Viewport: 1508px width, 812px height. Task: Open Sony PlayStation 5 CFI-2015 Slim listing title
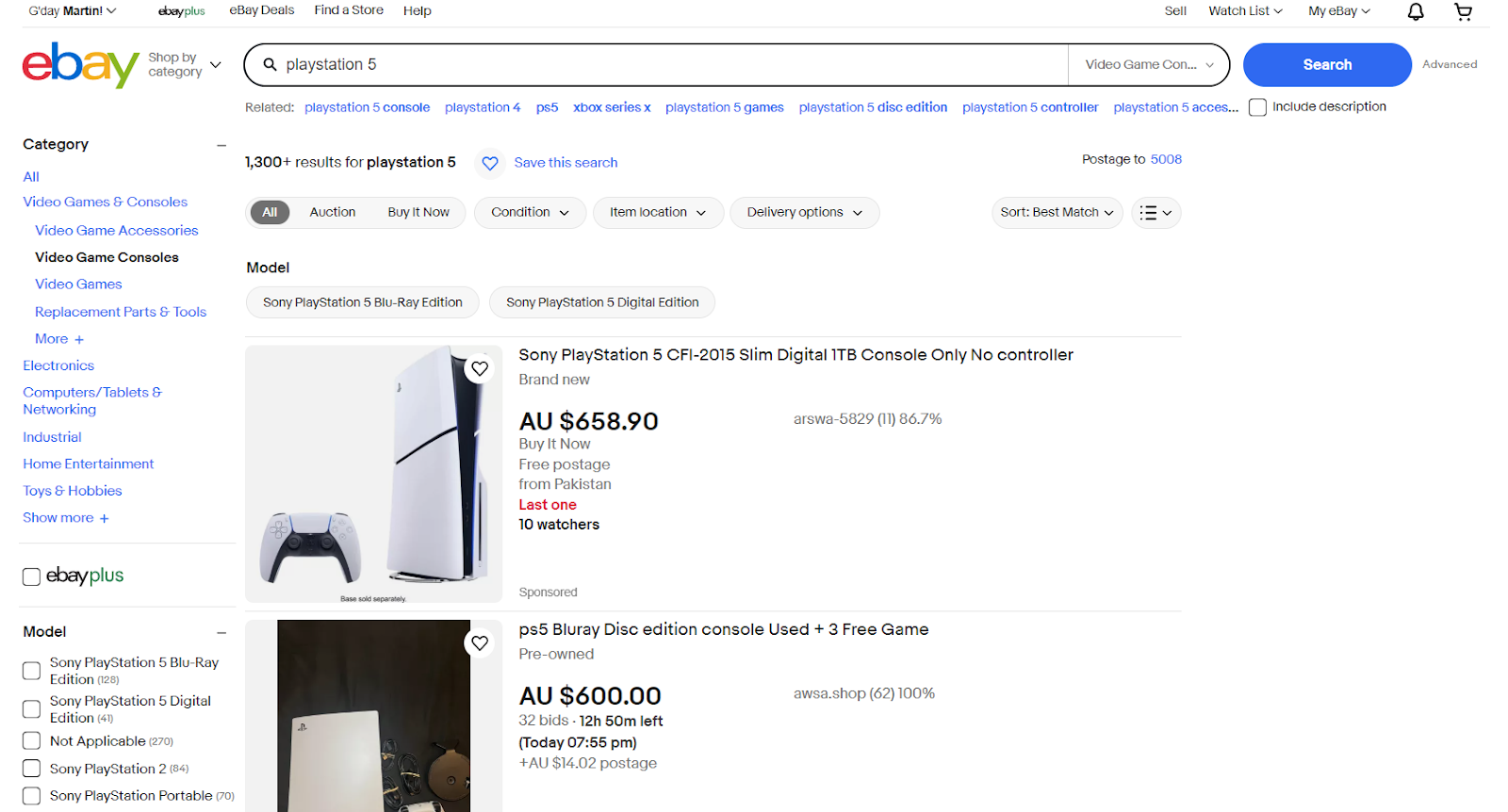click(x=795, y=355)
